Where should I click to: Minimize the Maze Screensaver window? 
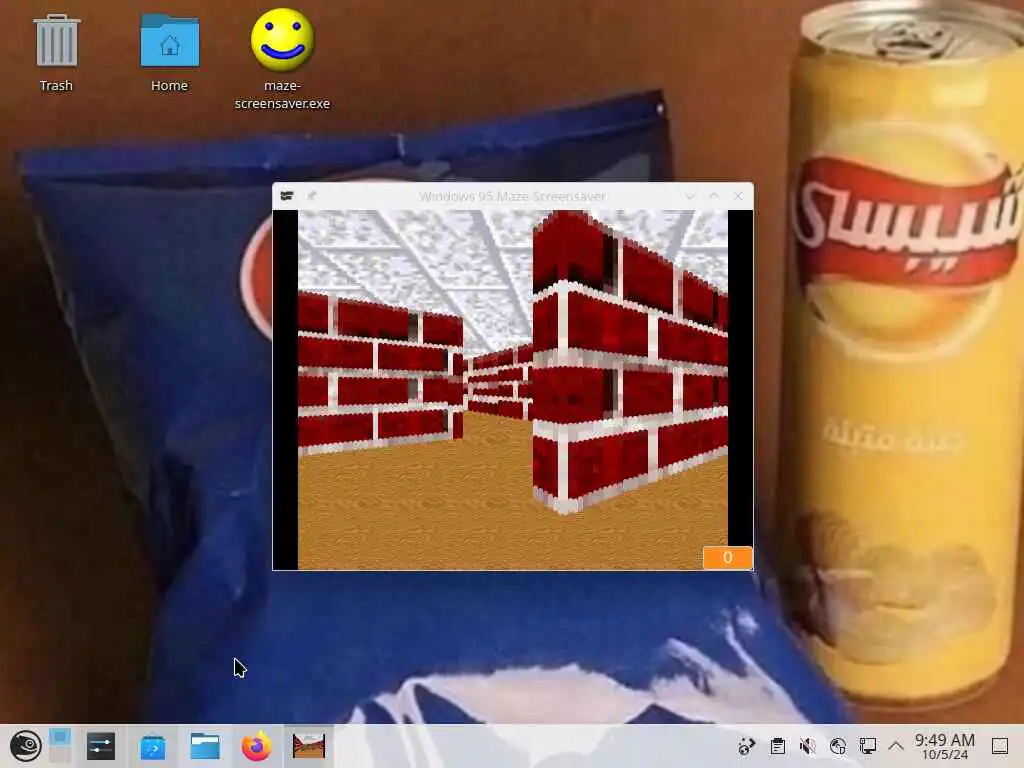(x=690, y=196)
